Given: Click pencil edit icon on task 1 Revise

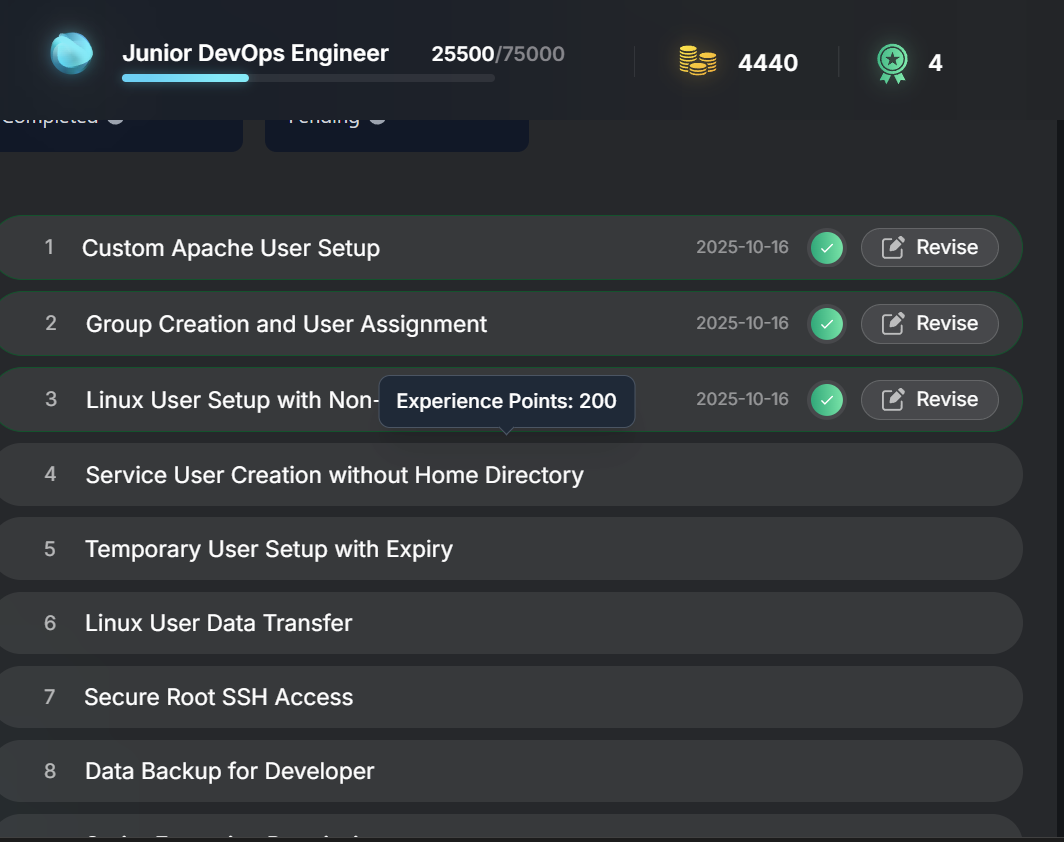Looking at the screenshot, I should 894,248.
